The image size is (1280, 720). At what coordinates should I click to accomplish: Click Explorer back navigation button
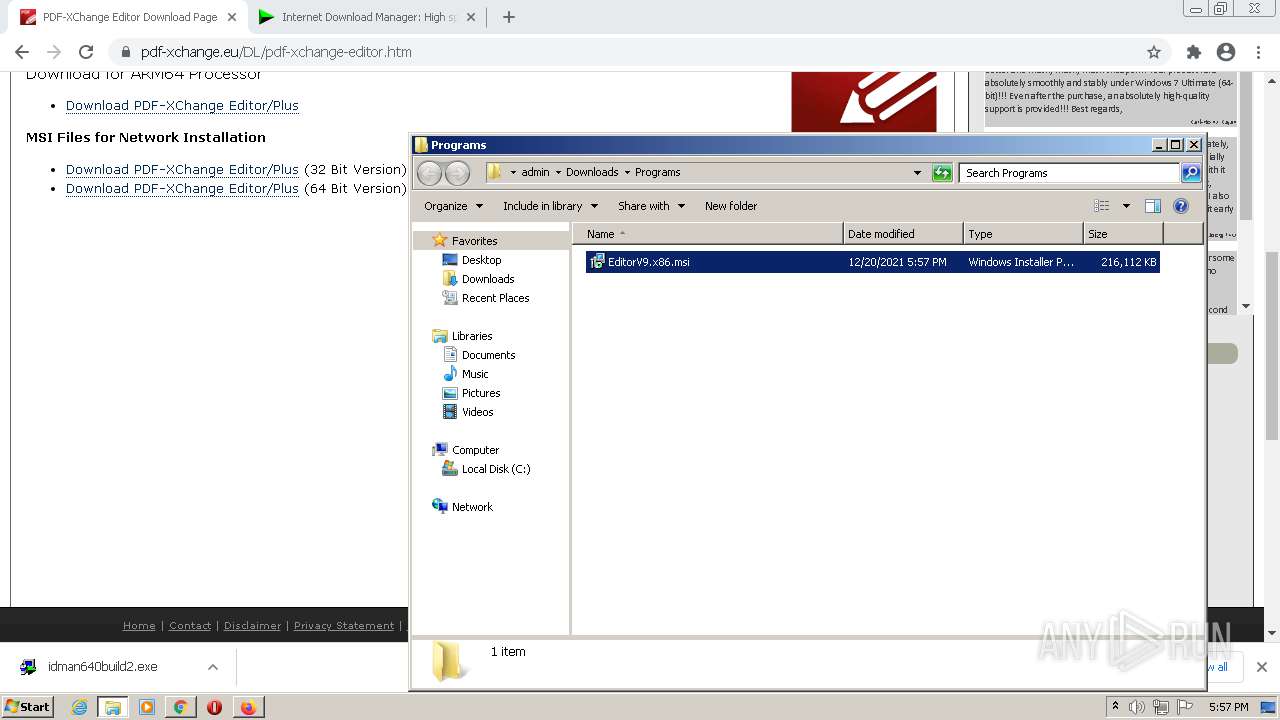click(x=429, y=173)
